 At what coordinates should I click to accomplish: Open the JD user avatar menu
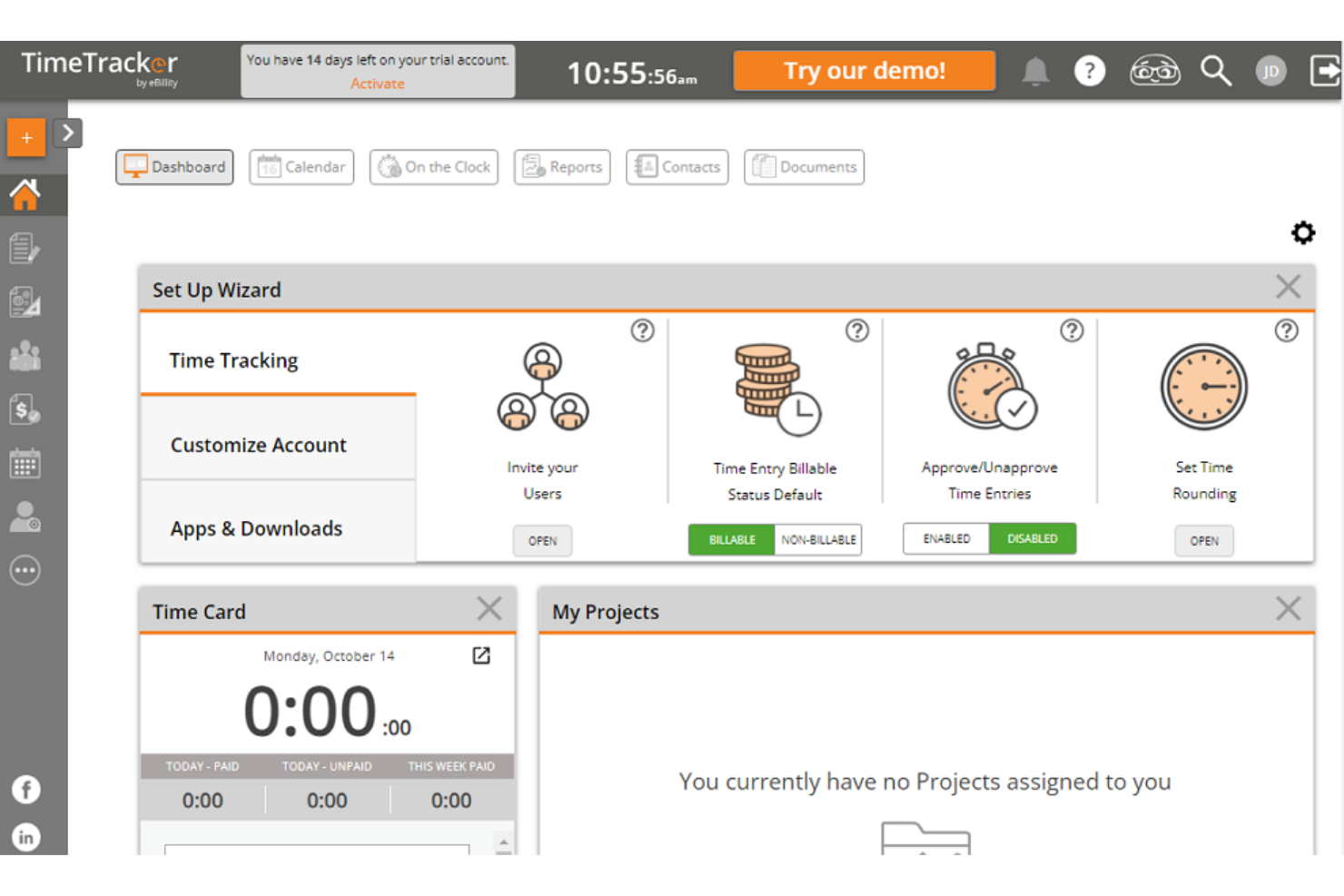1270,71
